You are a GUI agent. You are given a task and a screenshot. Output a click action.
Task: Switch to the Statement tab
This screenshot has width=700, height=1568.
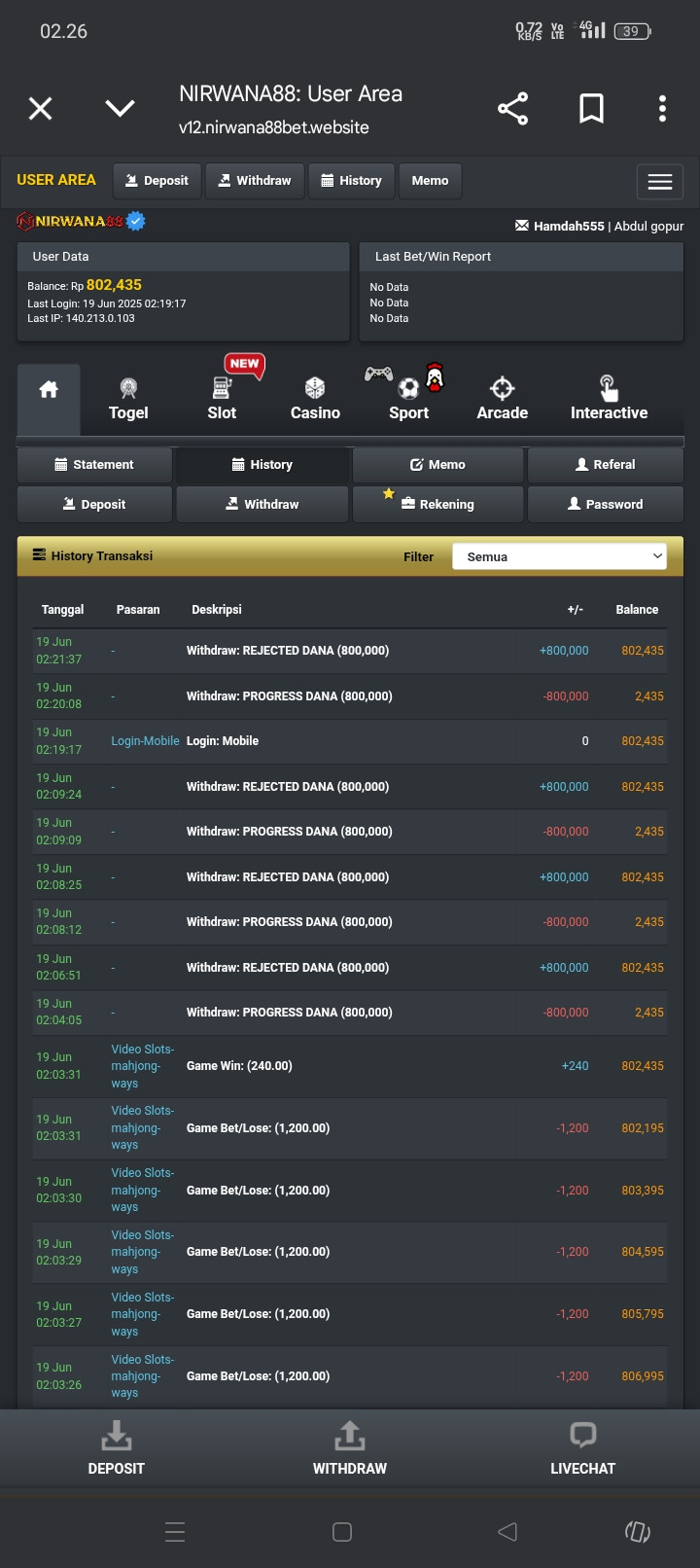click(94, 465)
